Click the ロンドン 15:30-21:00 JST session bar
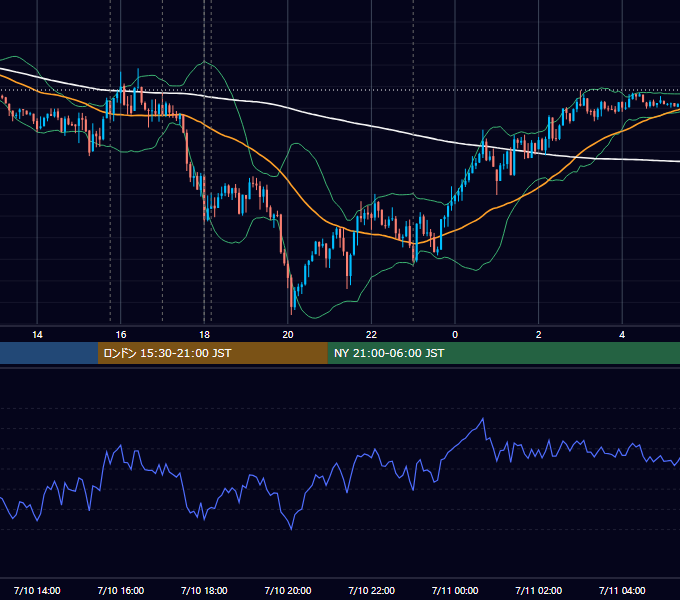 point(212,353)
